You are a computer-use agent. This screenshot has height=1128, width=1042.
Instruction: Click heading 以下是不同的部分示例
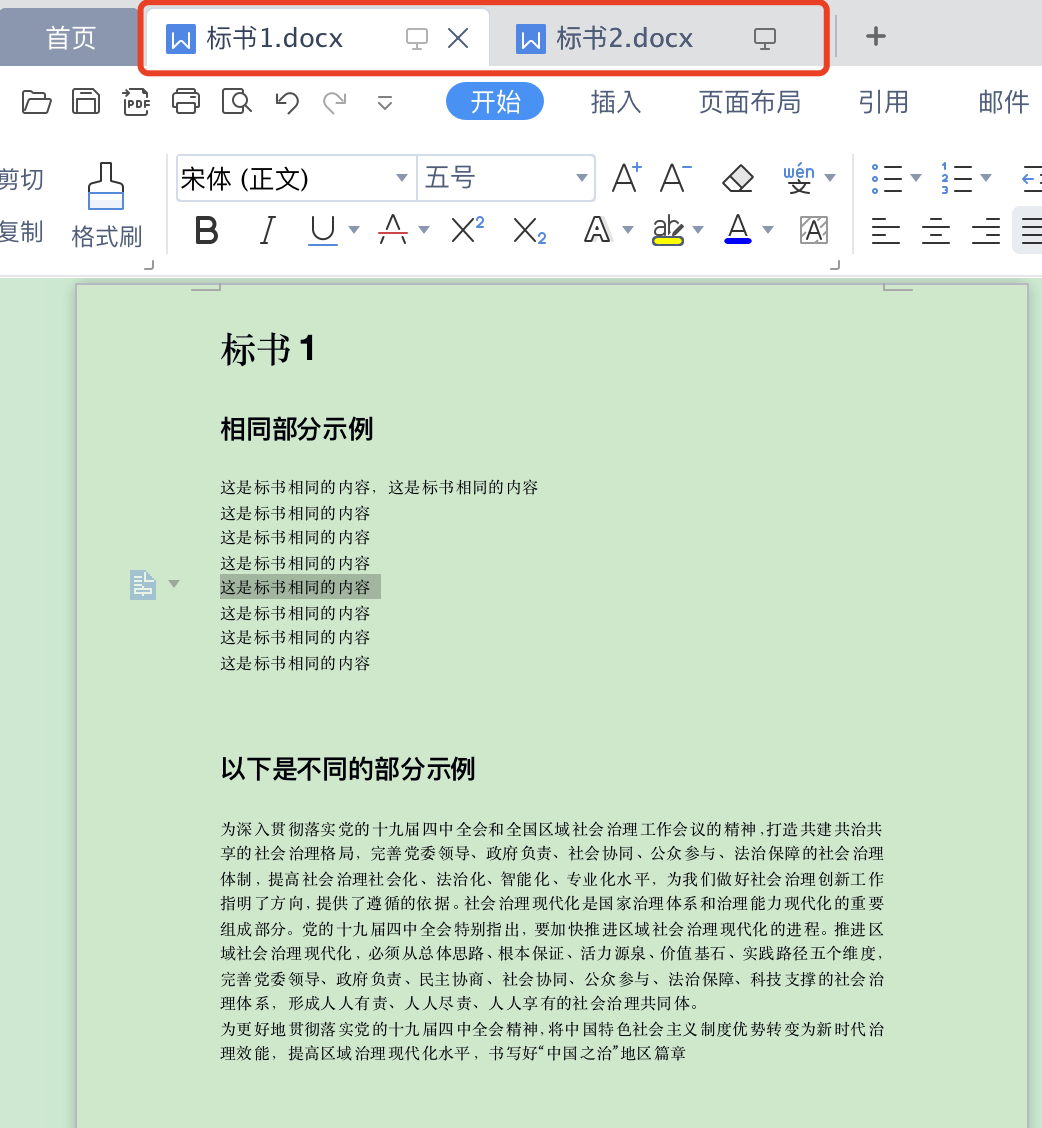[x=348, y=769]
